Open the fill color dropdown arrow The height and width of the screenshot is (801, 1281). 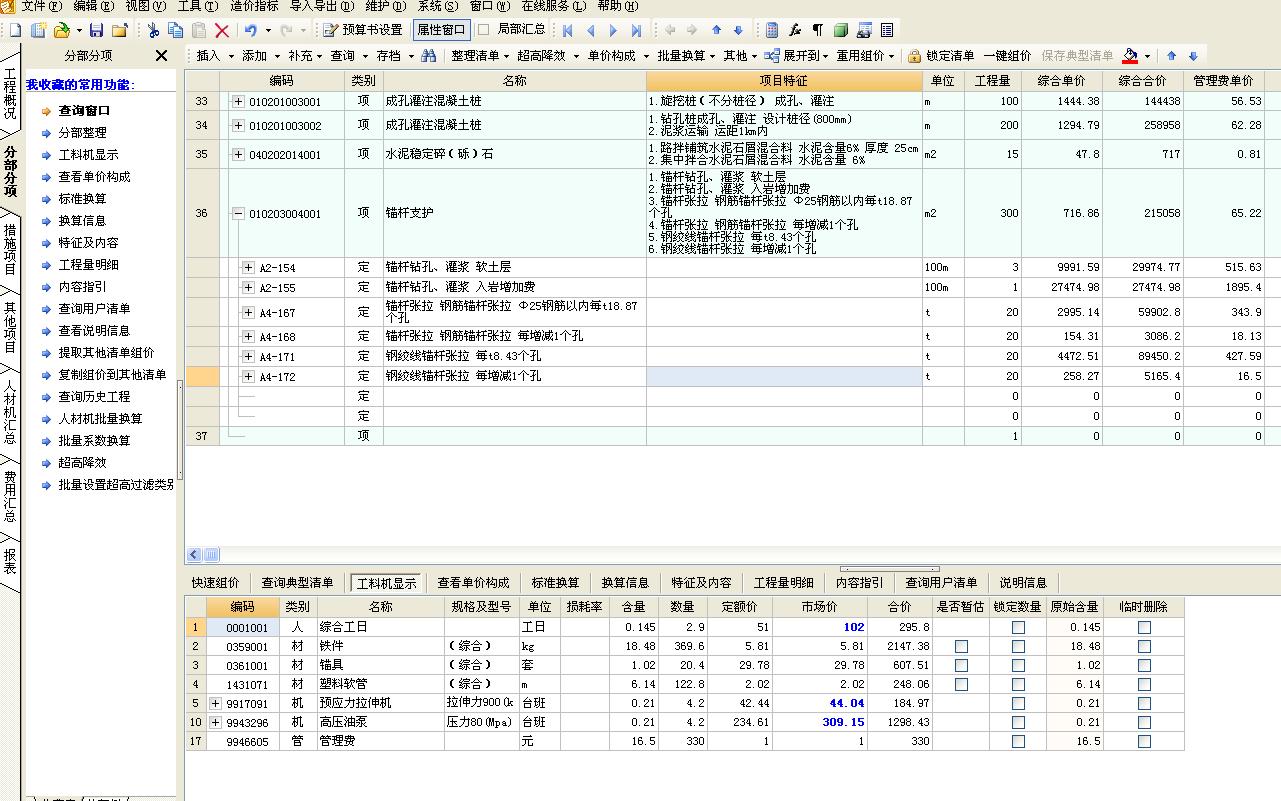(x=1148, y=56)
